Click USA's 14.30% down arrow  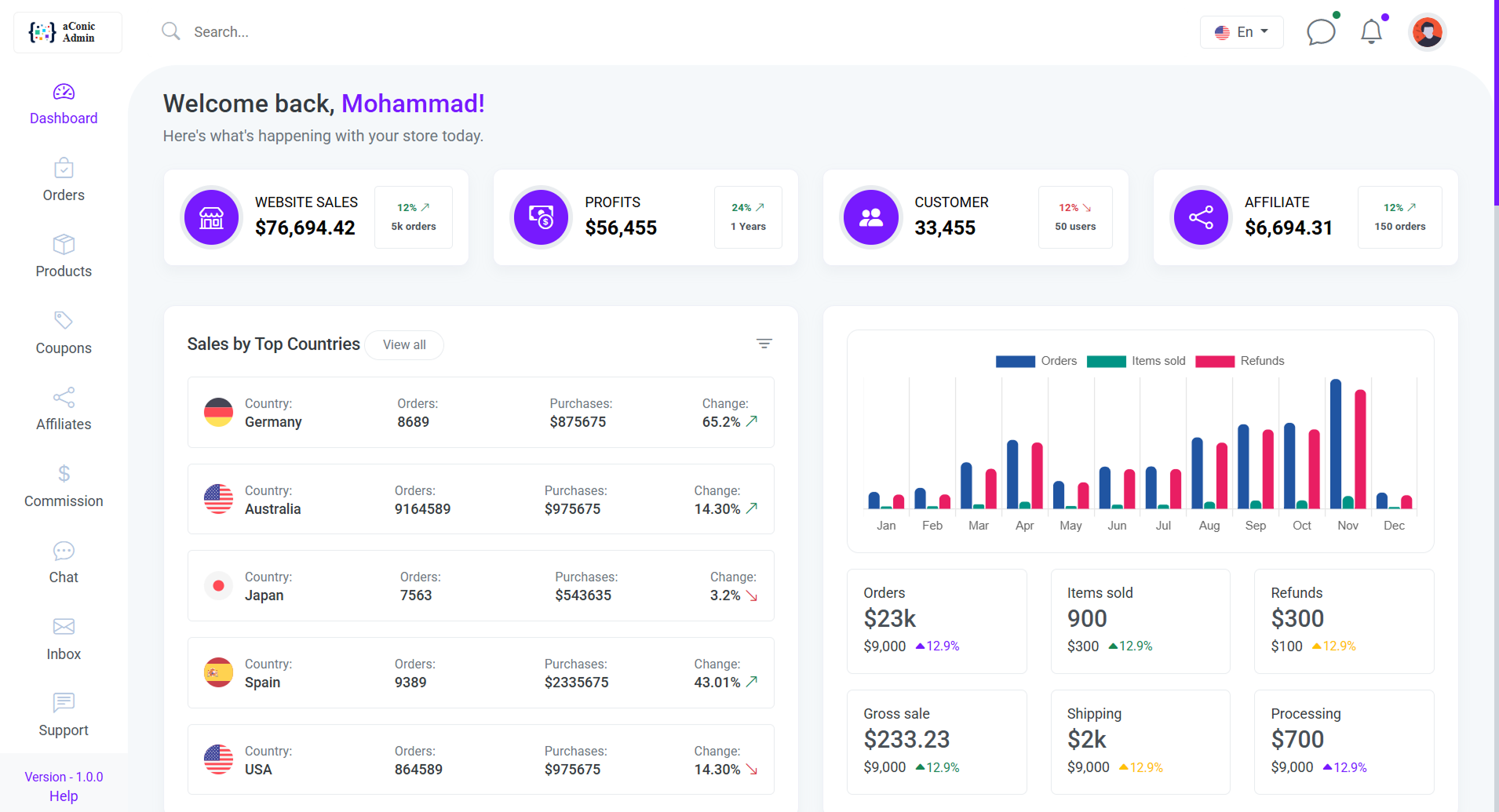click(x=752, y=770)
